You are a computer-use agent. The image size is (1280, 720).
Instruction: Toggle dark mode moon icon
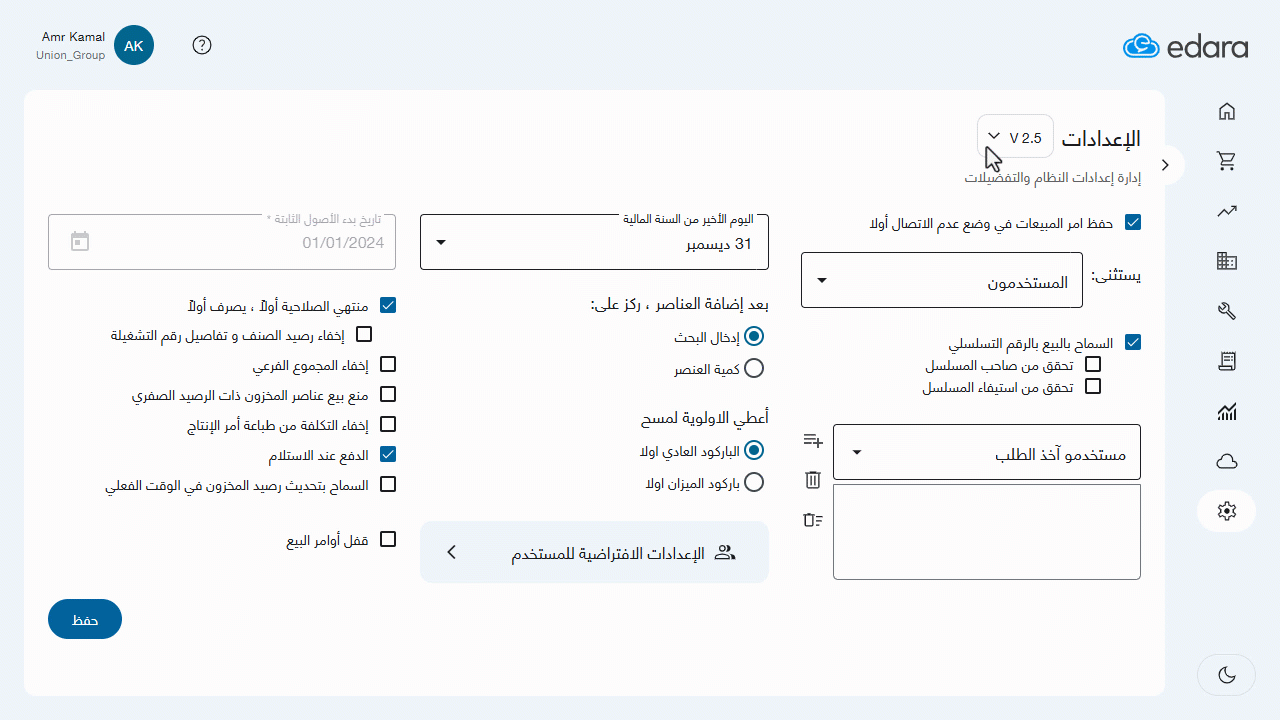[1227, 675]
